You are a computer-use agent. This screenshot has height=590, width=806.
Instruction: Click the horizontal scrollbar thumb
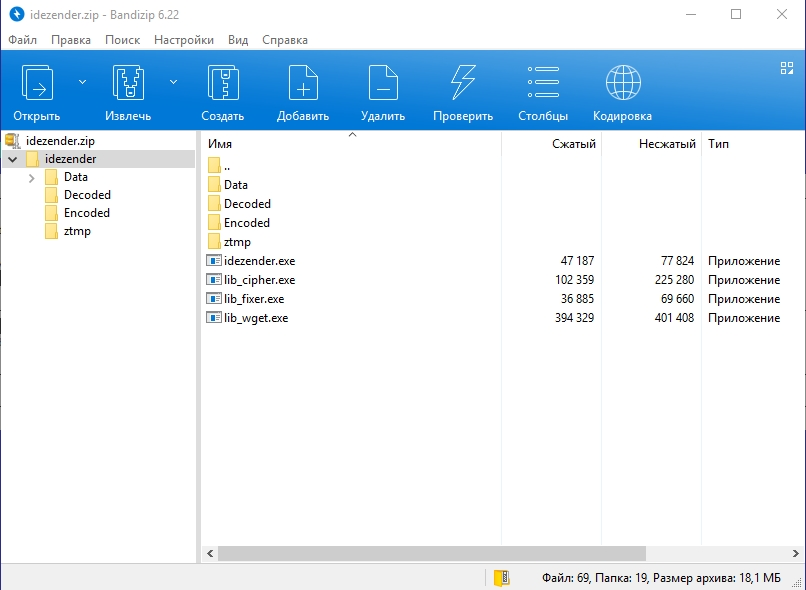click(x=432, y=554)
